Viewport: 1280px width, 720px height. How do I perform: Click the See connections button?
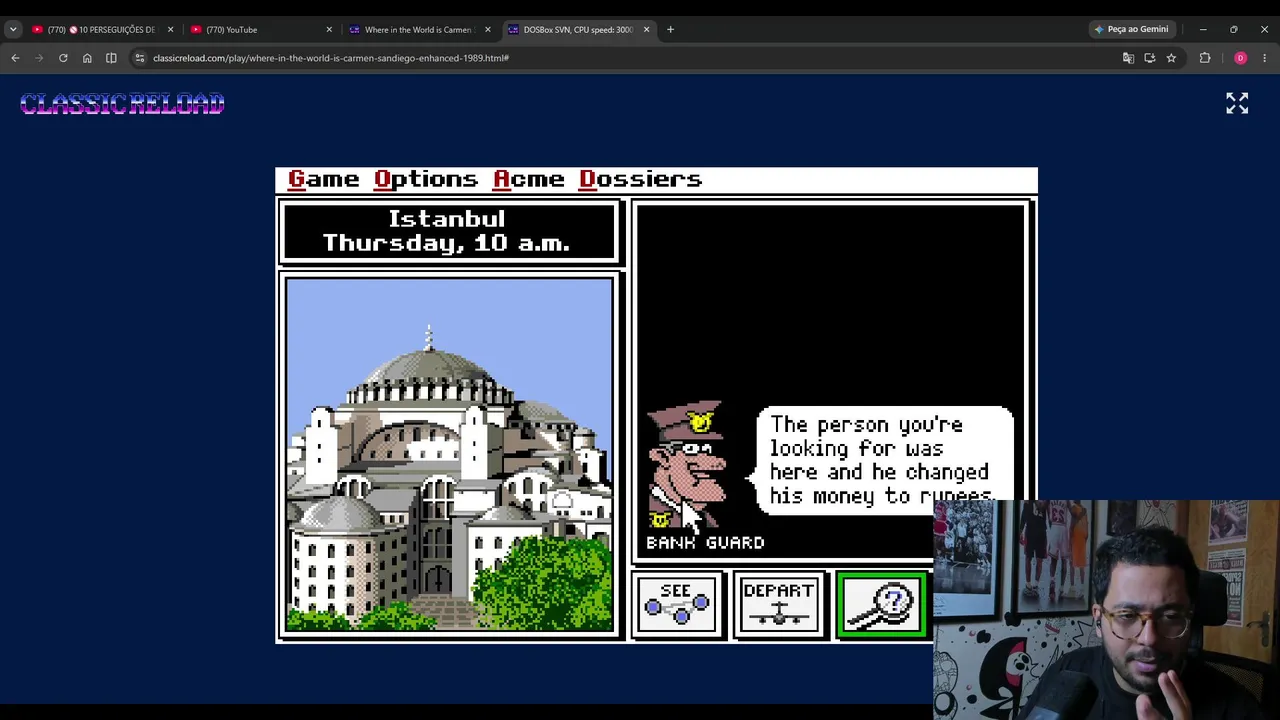(677, 604)
